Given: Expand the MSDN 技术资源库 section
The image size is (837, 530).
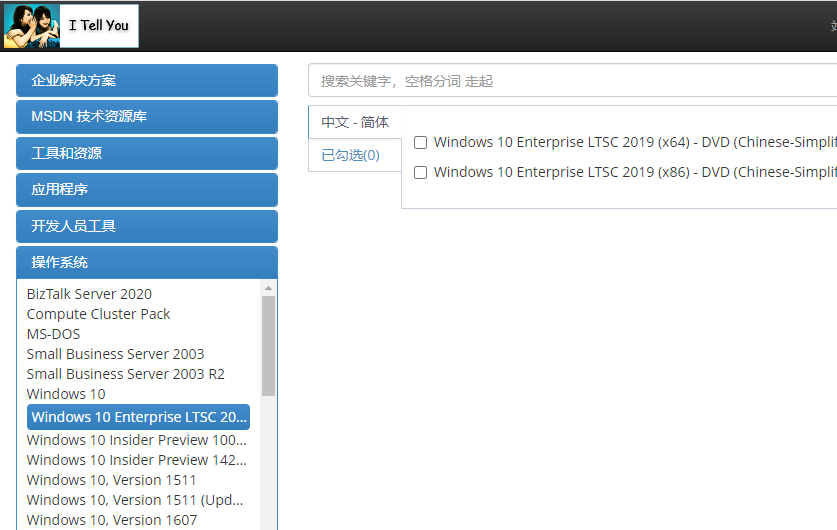Looking at the screenshot, I should click(147, 117).
